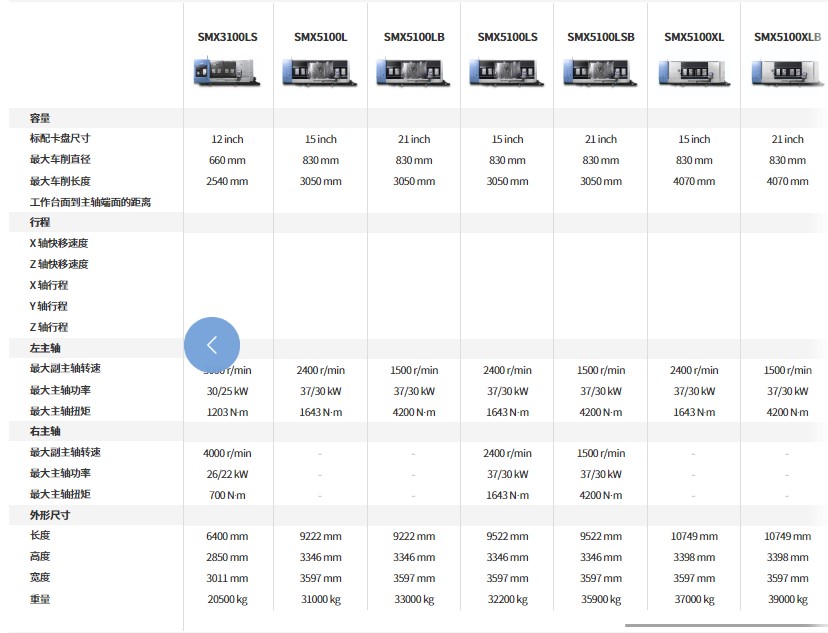Click the 33000 kg weight cell
Viewport: 828px width, 633px height.
point(414,600)
